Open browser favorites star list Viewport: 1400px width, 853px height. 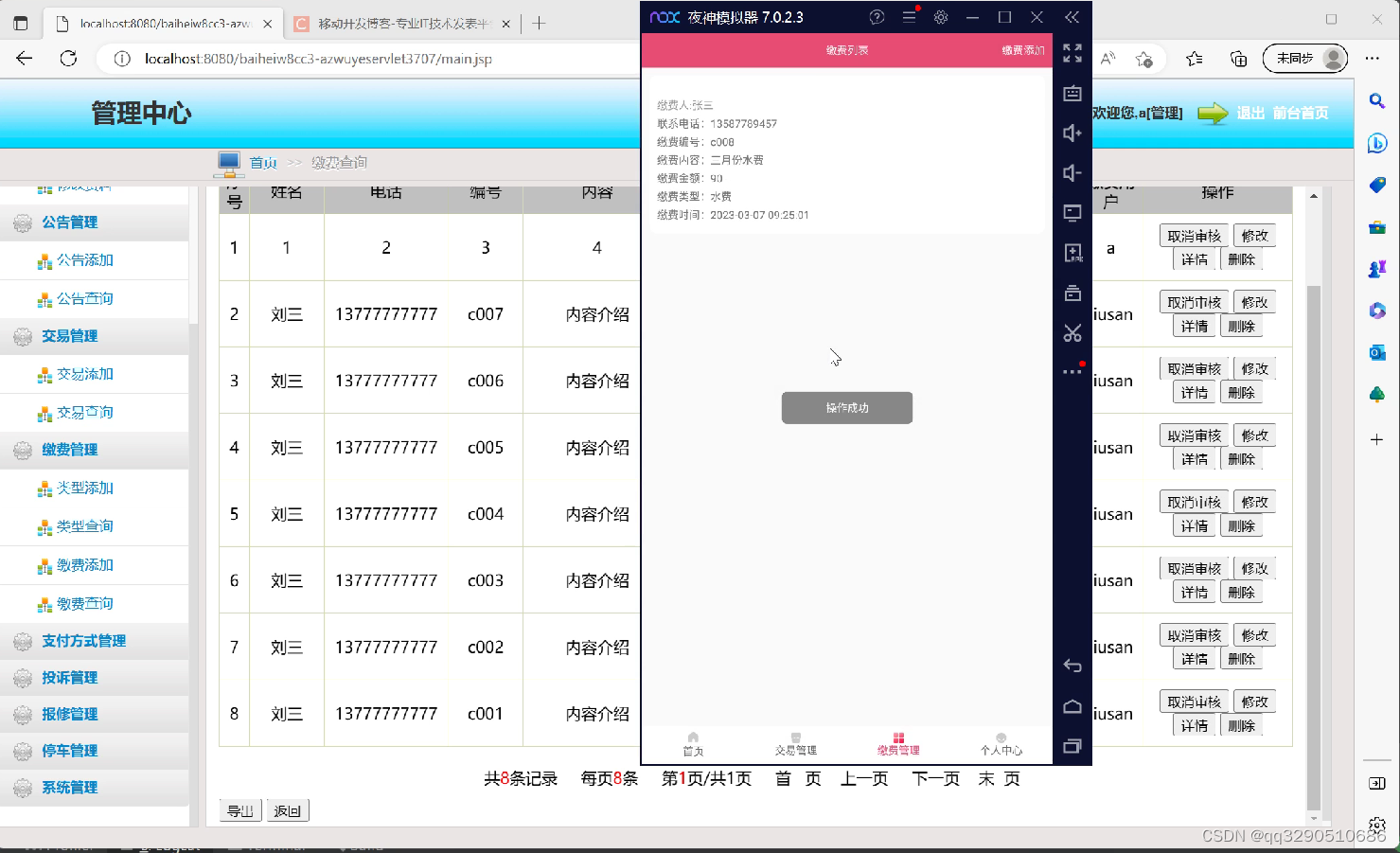1195,59
